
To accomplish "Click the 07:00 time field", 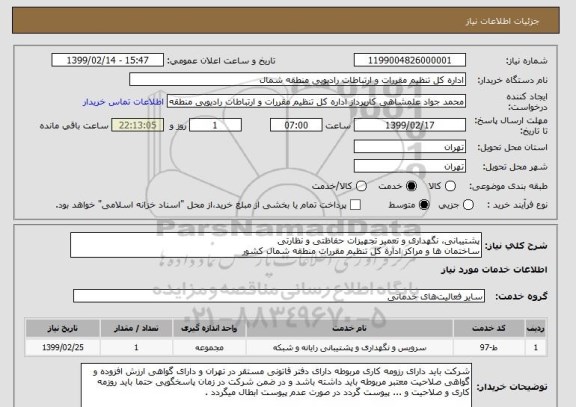I will coord(296,125).
